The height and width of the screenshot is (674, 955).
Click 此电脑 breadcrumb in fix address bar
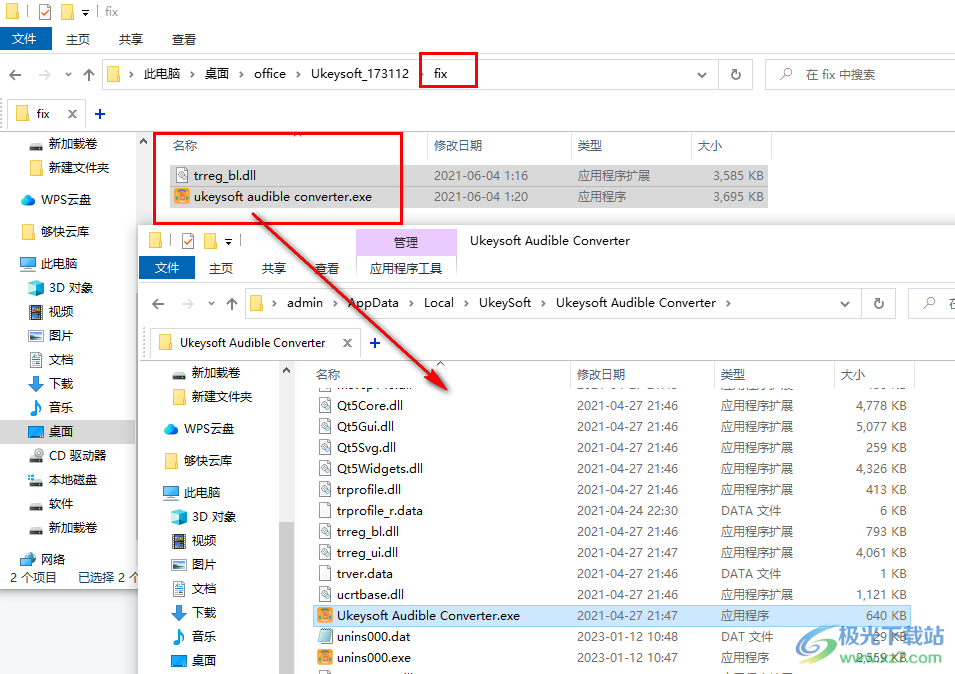(x=162, y=74)
